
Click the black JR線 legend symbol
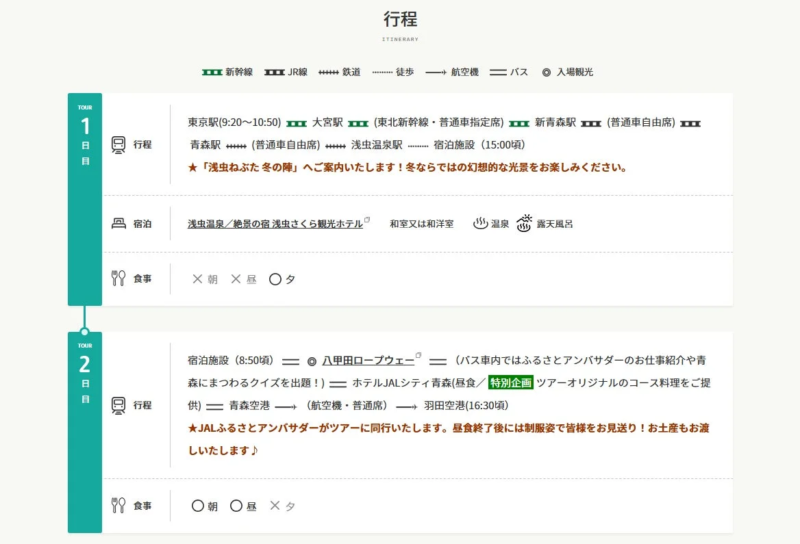click(x=274, y=72)
